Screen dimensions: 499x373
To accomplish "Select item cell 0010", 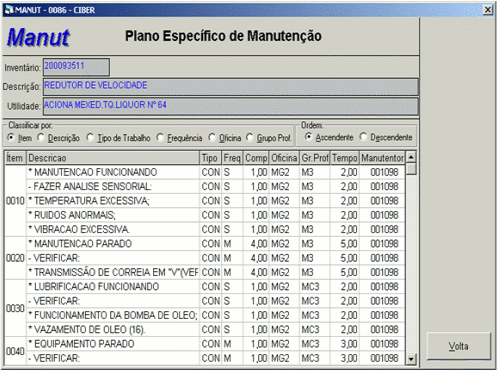I will [x=15, y=201].
